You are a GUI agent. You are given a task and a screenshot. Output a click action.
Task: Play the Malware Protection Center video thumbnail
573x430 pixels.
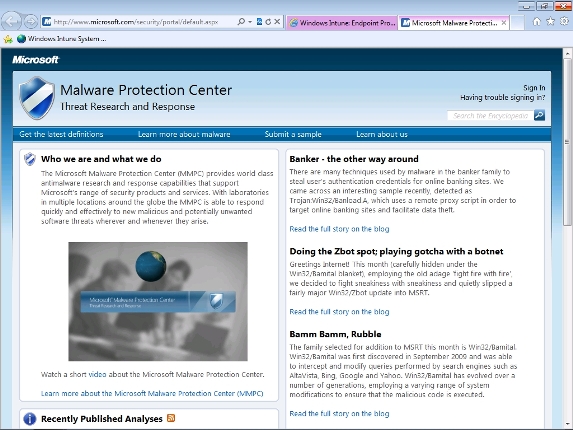click(x=158, y=301)
